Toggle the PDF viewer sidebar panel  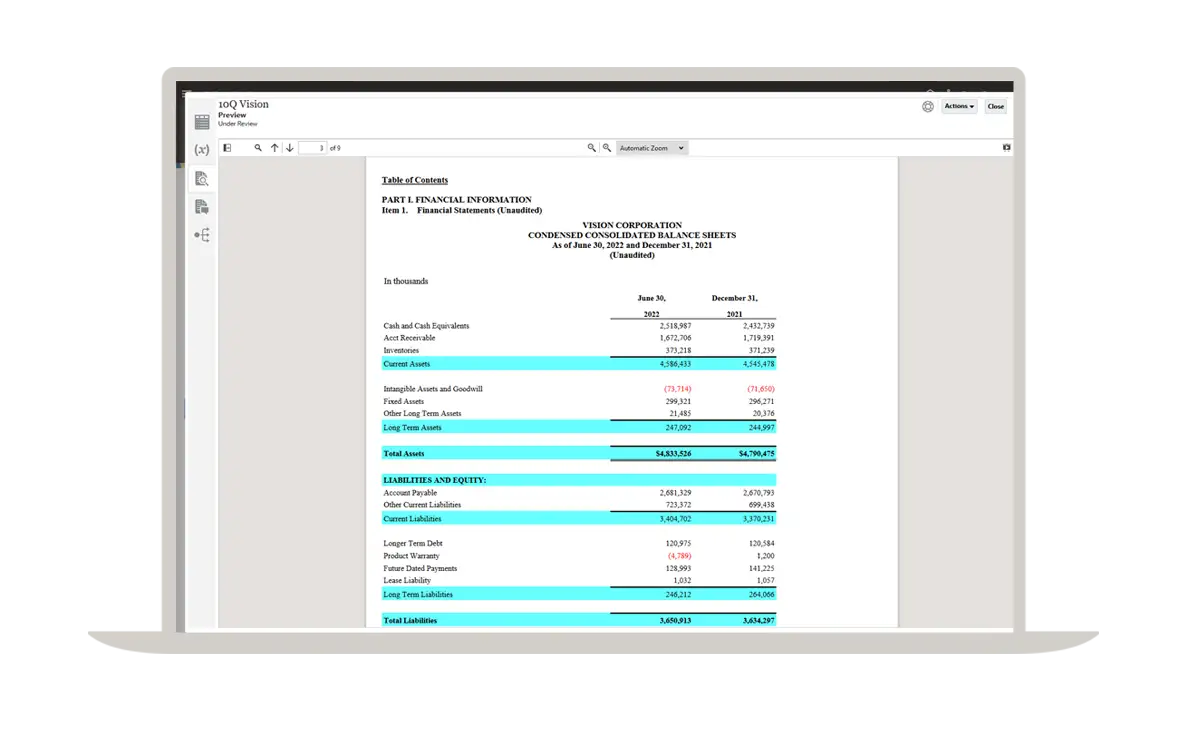tap(227, 148)
